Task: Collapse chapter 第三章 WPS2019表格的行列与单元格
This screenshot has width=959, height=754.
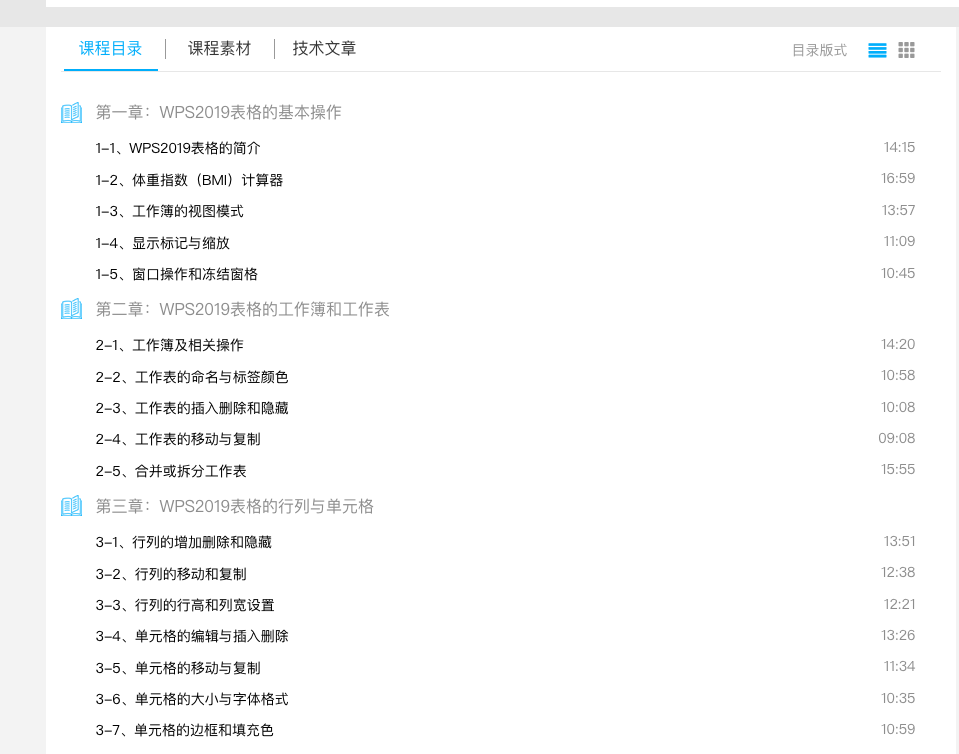Action: pyautogui.click(x=234, y=506)
